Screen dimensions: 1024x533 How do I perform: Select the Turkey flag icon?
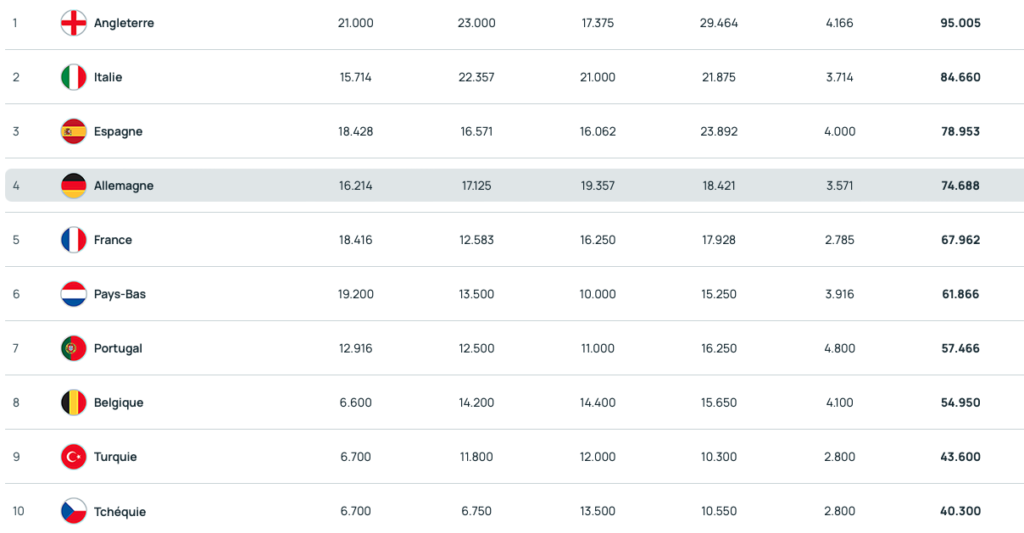coord(74,457)
